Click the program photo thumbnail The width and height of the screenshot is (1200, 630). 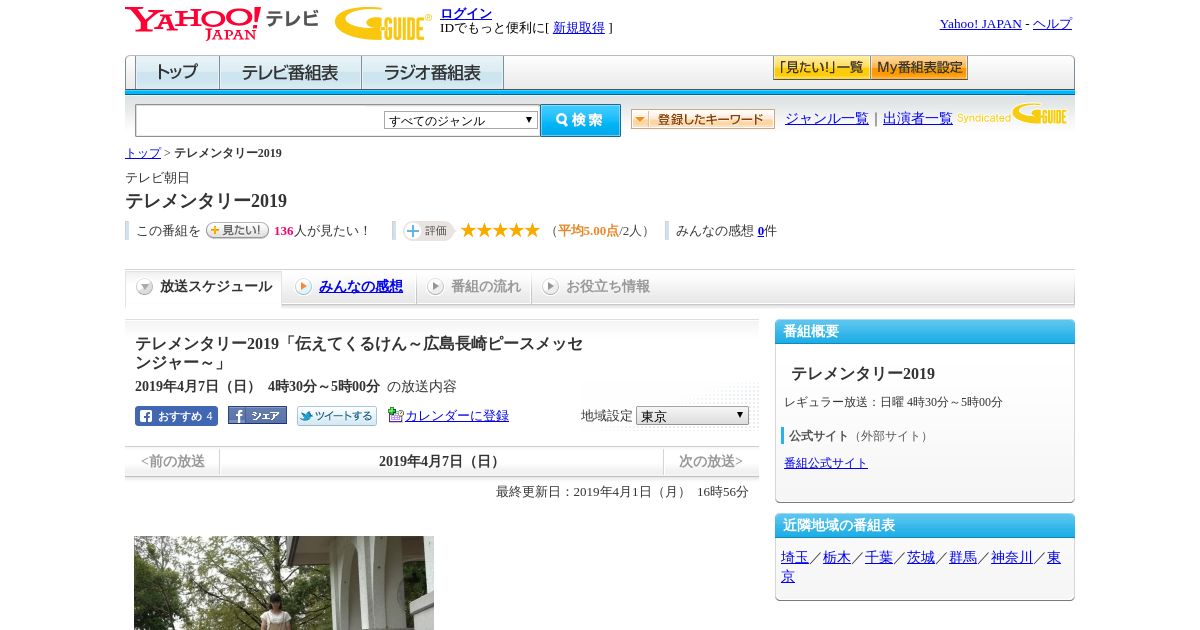[x=284, y=583]
